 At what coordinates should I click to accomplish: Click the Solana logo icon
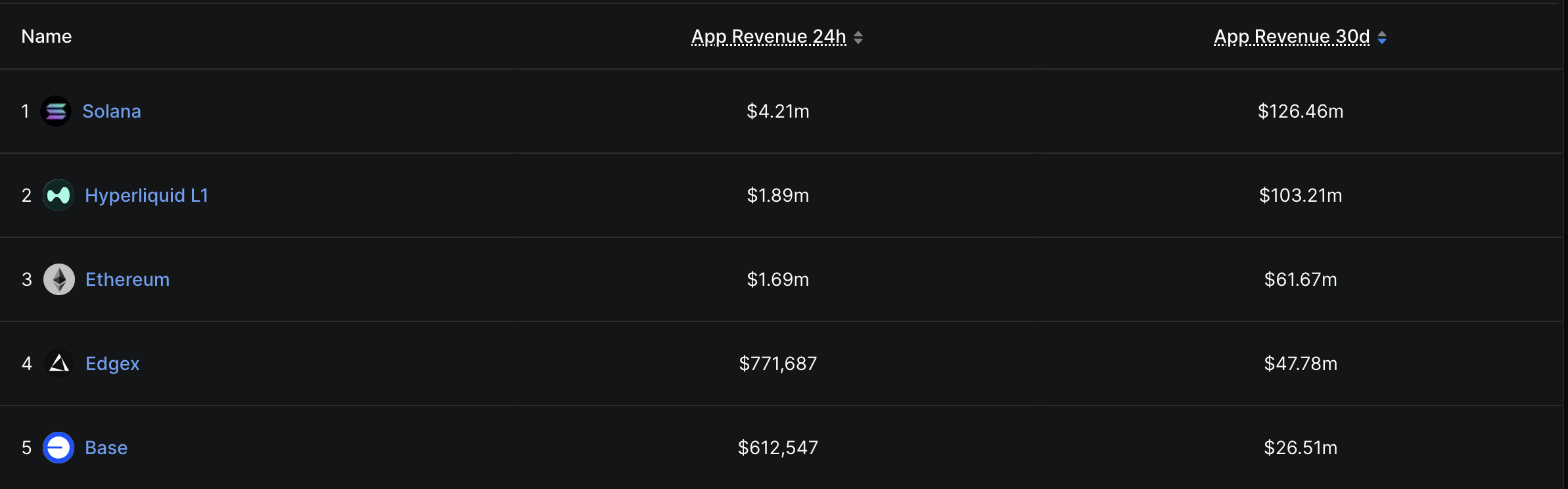[x=56, y=111]
